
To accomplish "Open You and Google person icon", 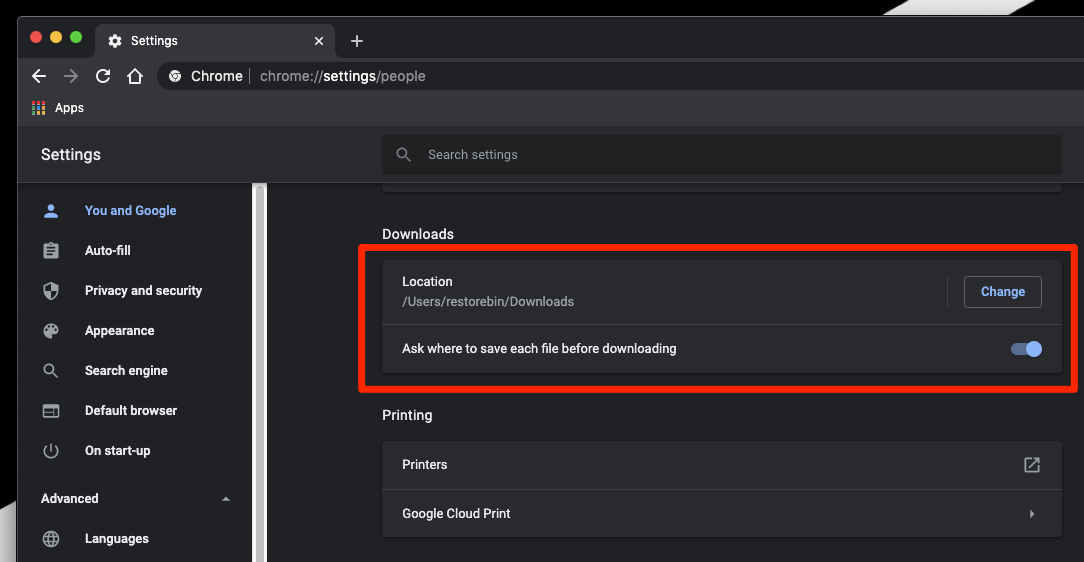I will pos(50,211).
